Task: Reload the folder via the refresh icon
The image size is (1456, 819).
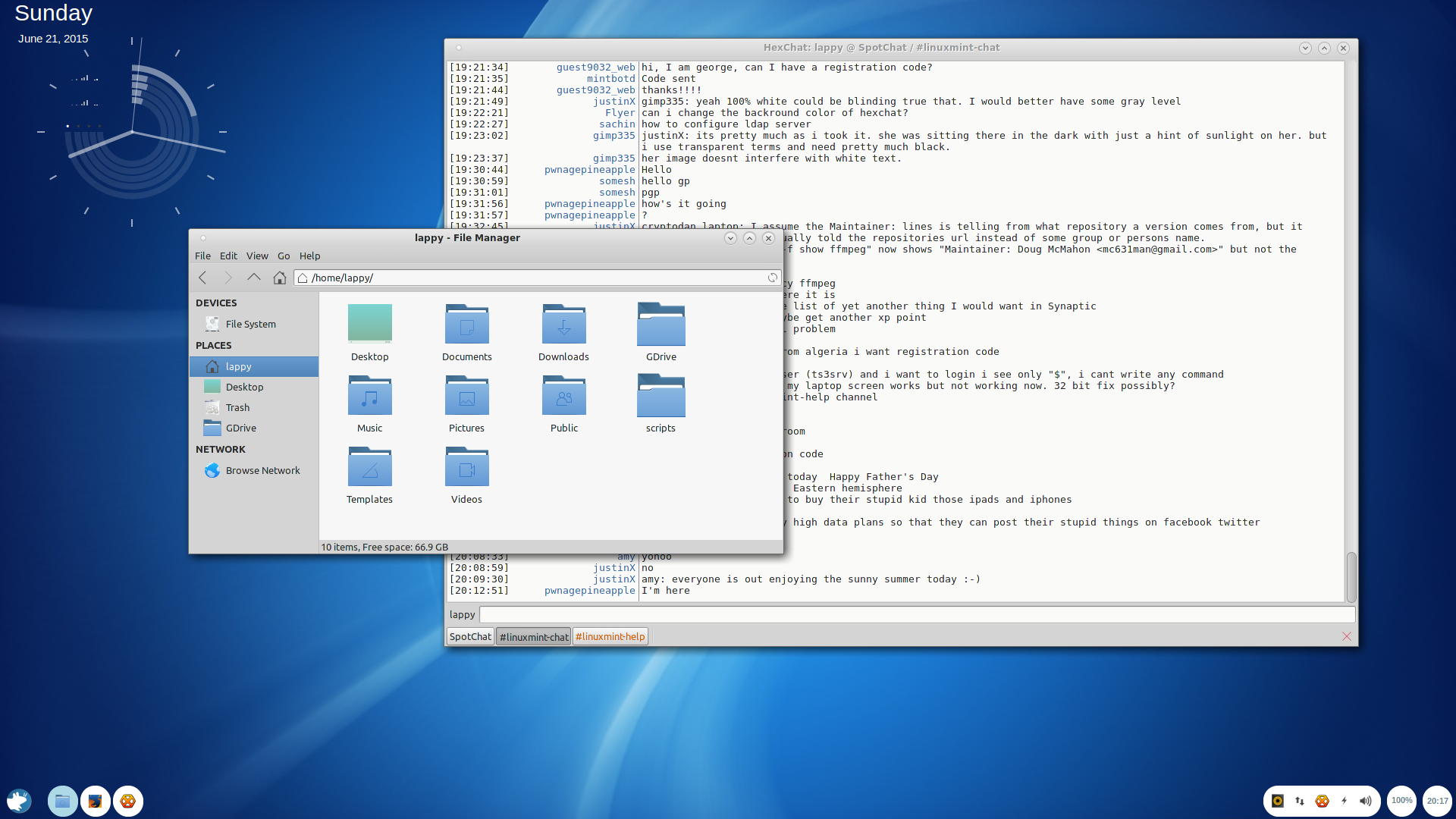Action: (x=772, y=278)
